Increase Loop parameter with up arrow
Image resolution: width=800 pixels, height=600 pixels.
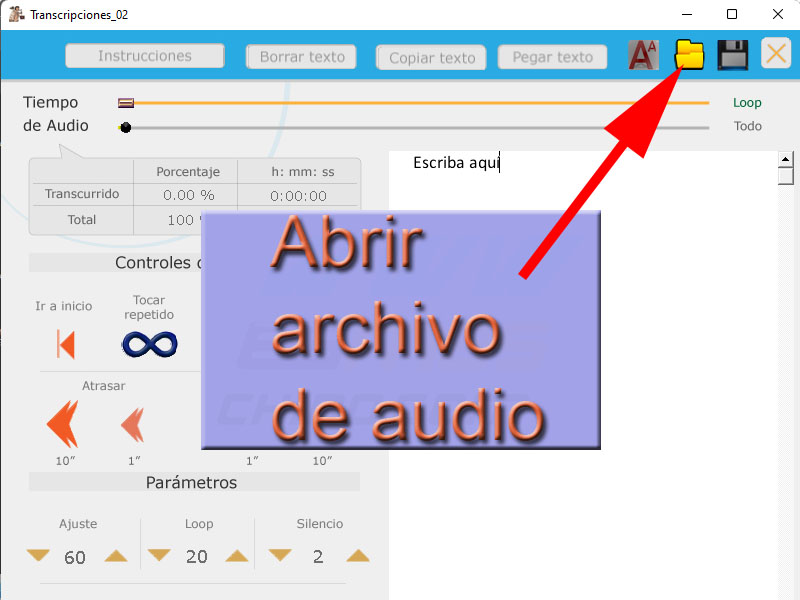coord(237,556)
